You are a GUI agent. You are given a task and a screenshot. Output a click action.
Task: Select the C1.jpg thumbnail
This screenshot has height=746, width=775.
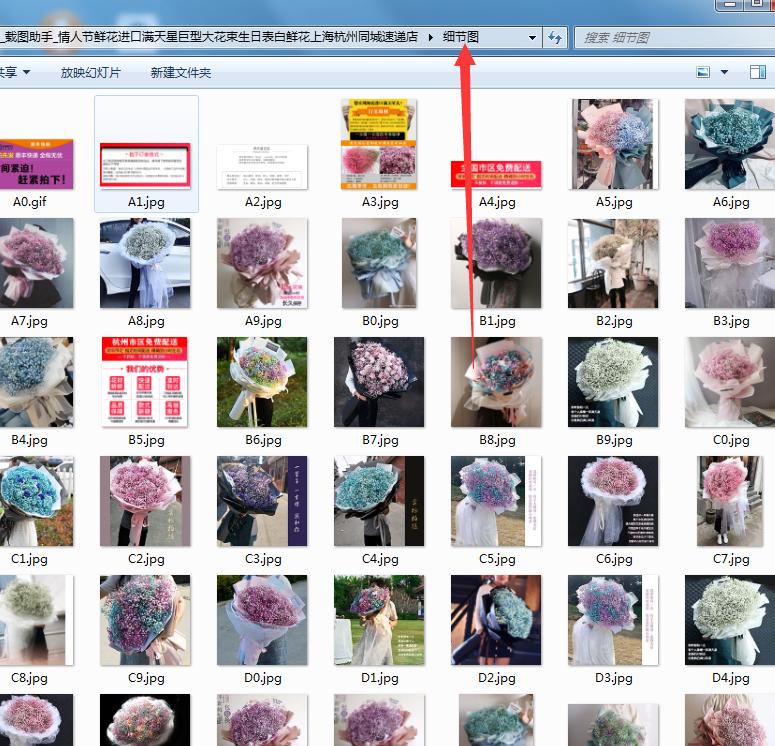pyautogui.click(x=37, y=501)
